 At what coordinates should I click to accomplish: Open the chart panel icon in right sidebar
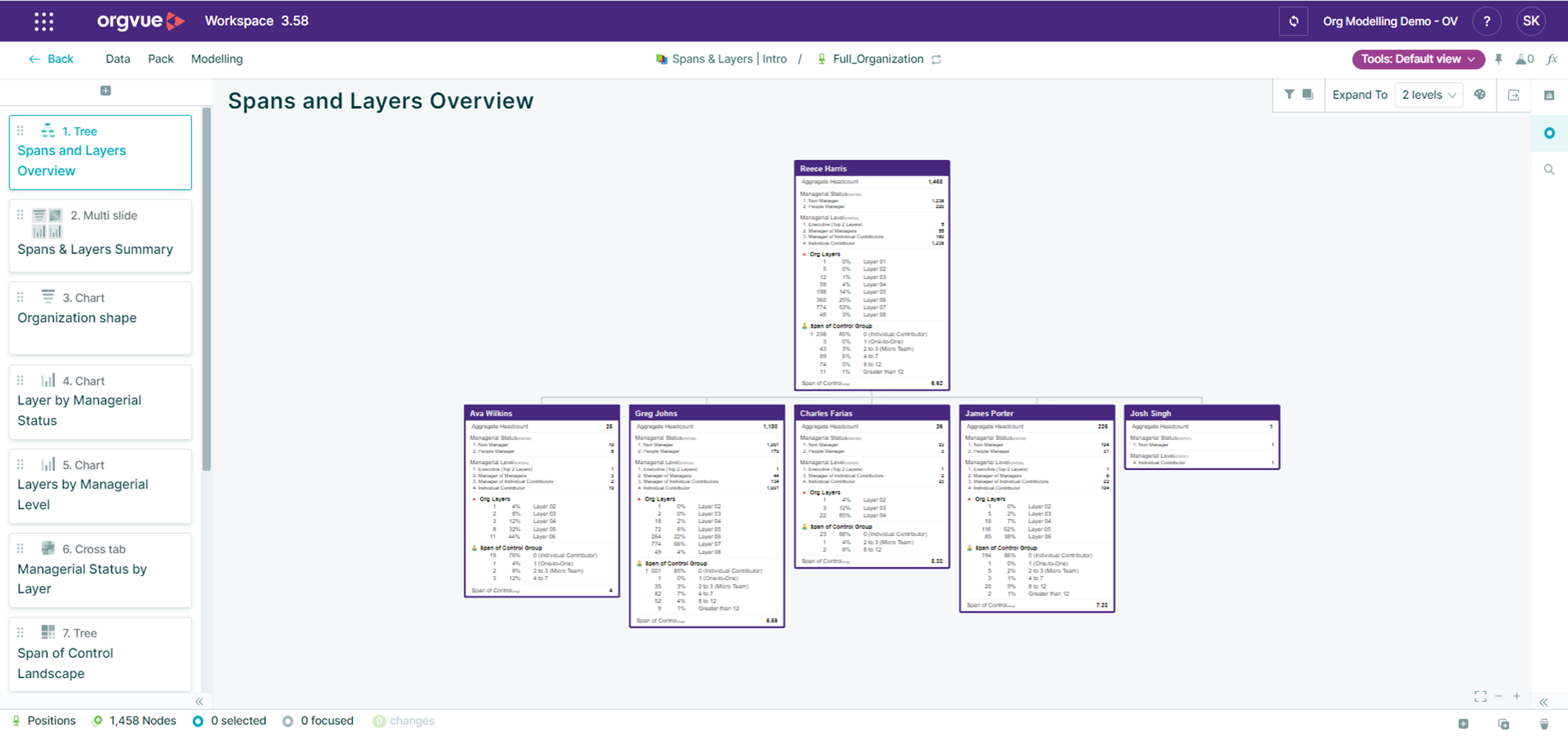(1549, 95)
